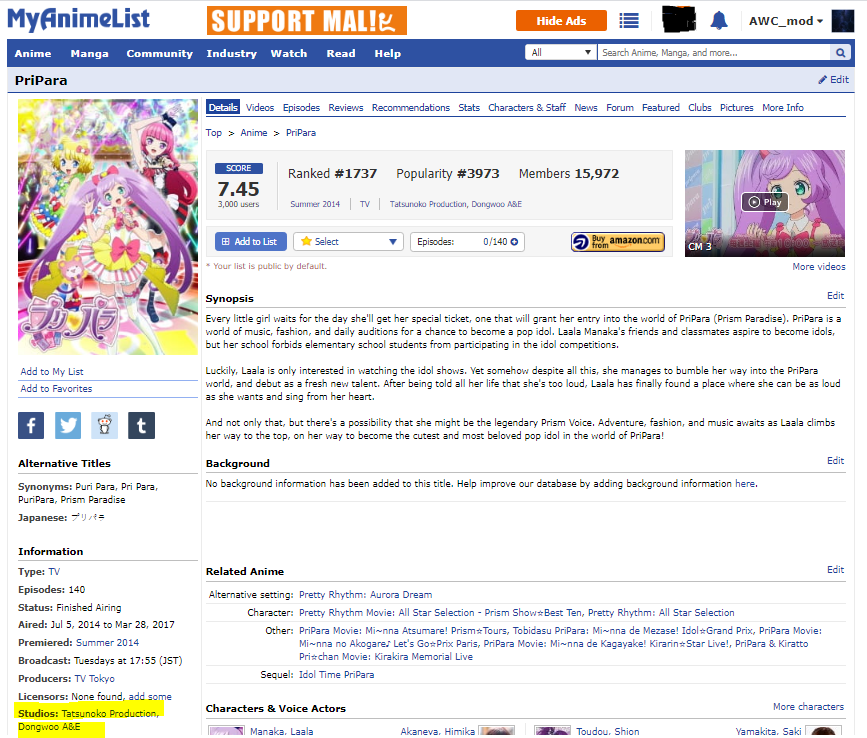Image resolution: width=867 pixels, height=738 pixels.
Task: Share on Reddit icon
Action: click(x=105, y=426)
